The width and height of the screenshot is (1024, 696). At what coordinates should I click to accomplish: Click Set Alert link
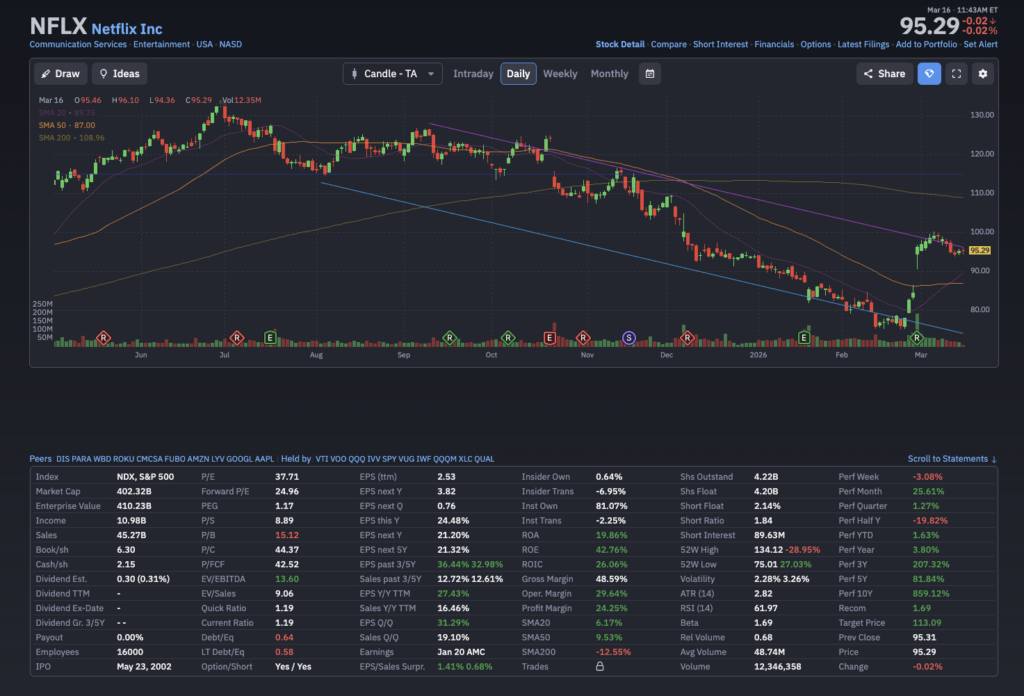[x=980, y=44]
